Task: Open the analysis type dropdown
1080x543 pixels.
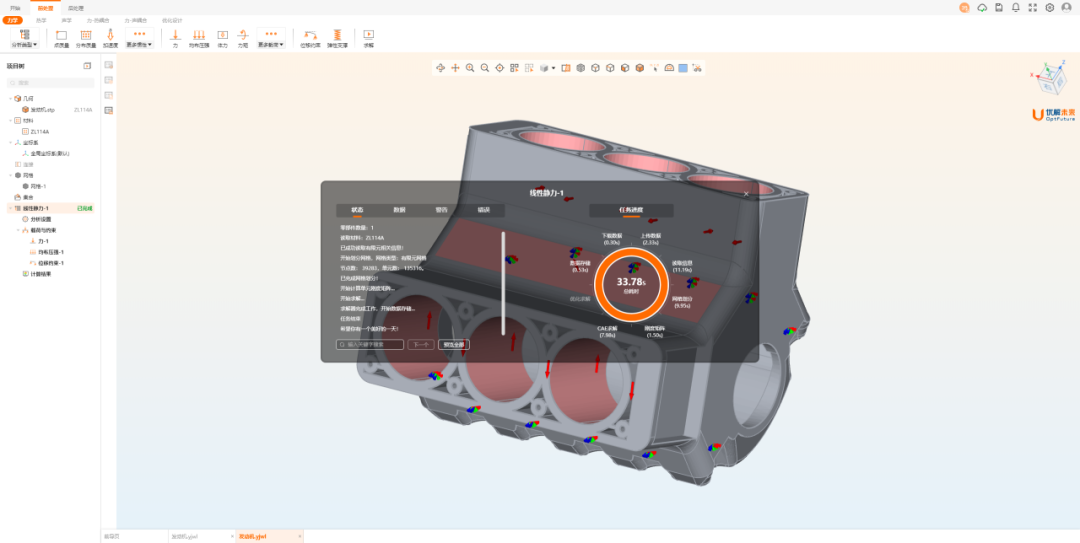Action: [24, 36]
